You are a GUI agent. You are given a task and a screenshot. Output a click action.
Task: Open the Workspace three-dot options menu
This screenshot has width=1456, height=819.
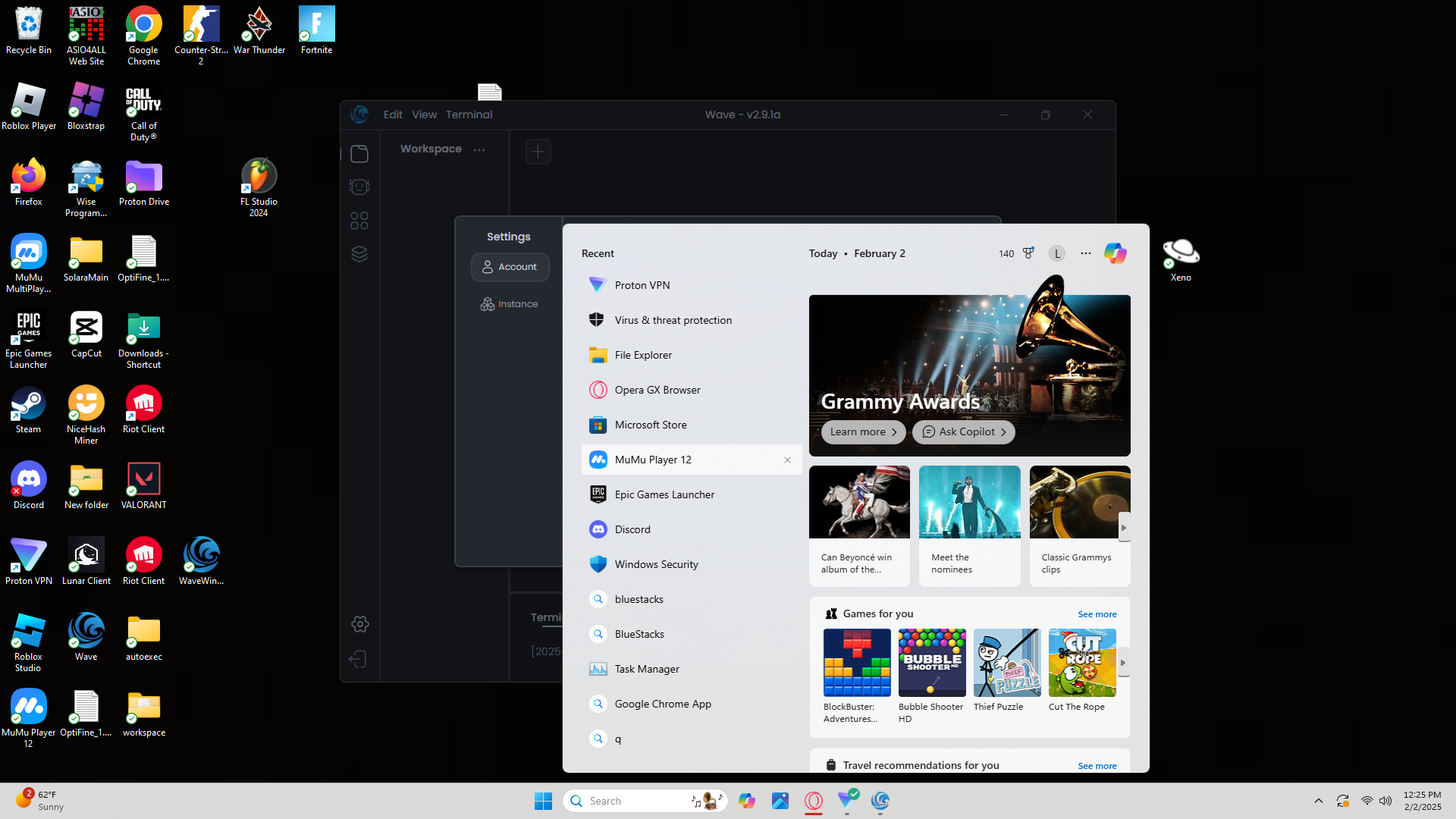(479, 150)
